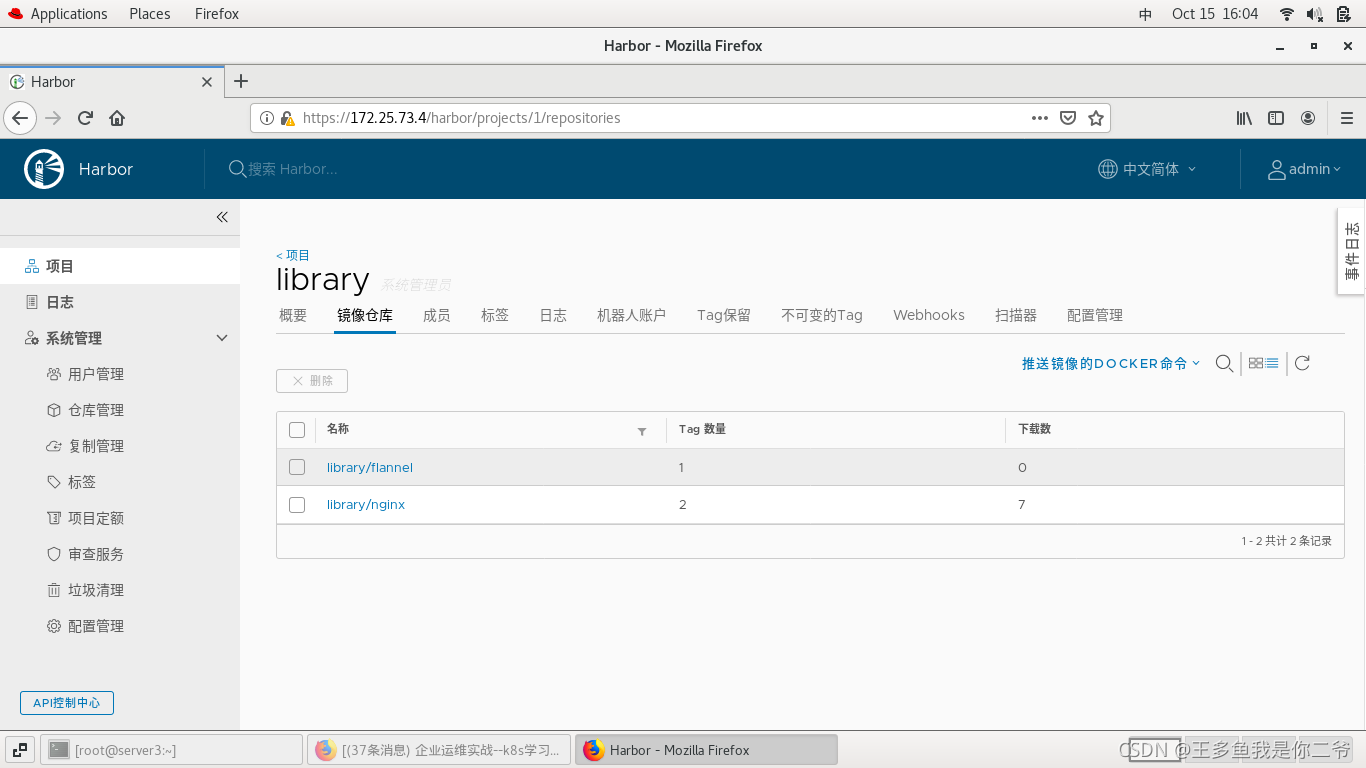The width and height of the screenshot is (1366, 768).
Task: Click the search magnifier in the Harbor header
Action: click(237, 169)
